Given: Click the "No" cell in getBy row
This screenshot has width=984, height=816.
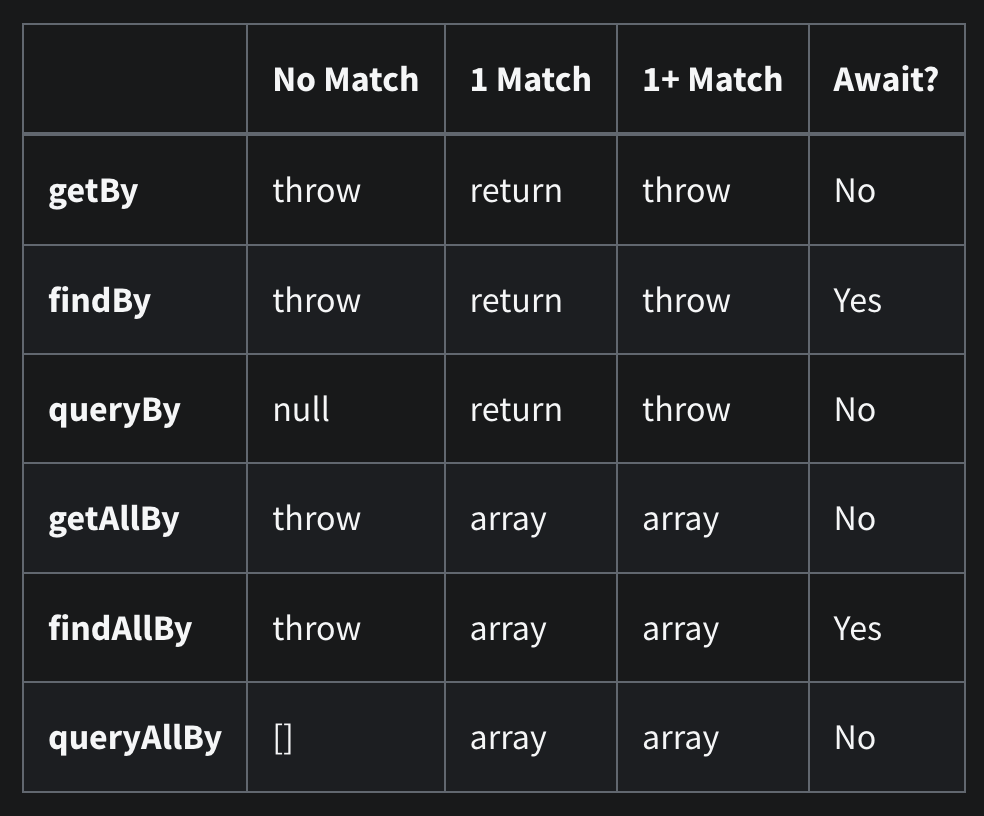Looking at the screenshot, I should [854, 191].
